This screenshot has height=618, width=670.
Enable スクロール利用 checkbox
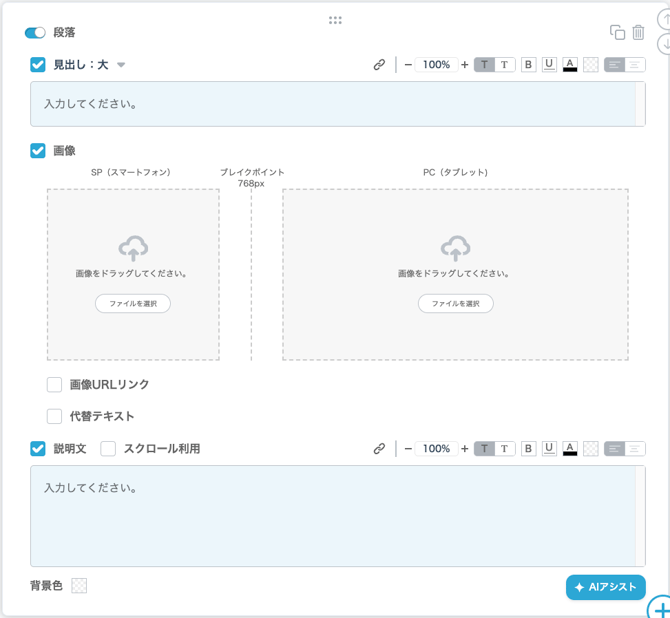coord(108,448)
